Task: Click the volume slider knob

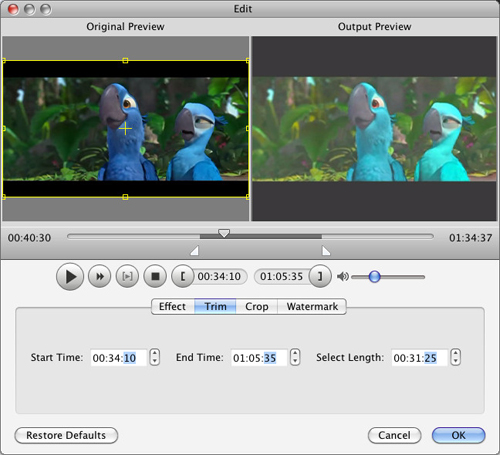Action: (x=375, y=277)
